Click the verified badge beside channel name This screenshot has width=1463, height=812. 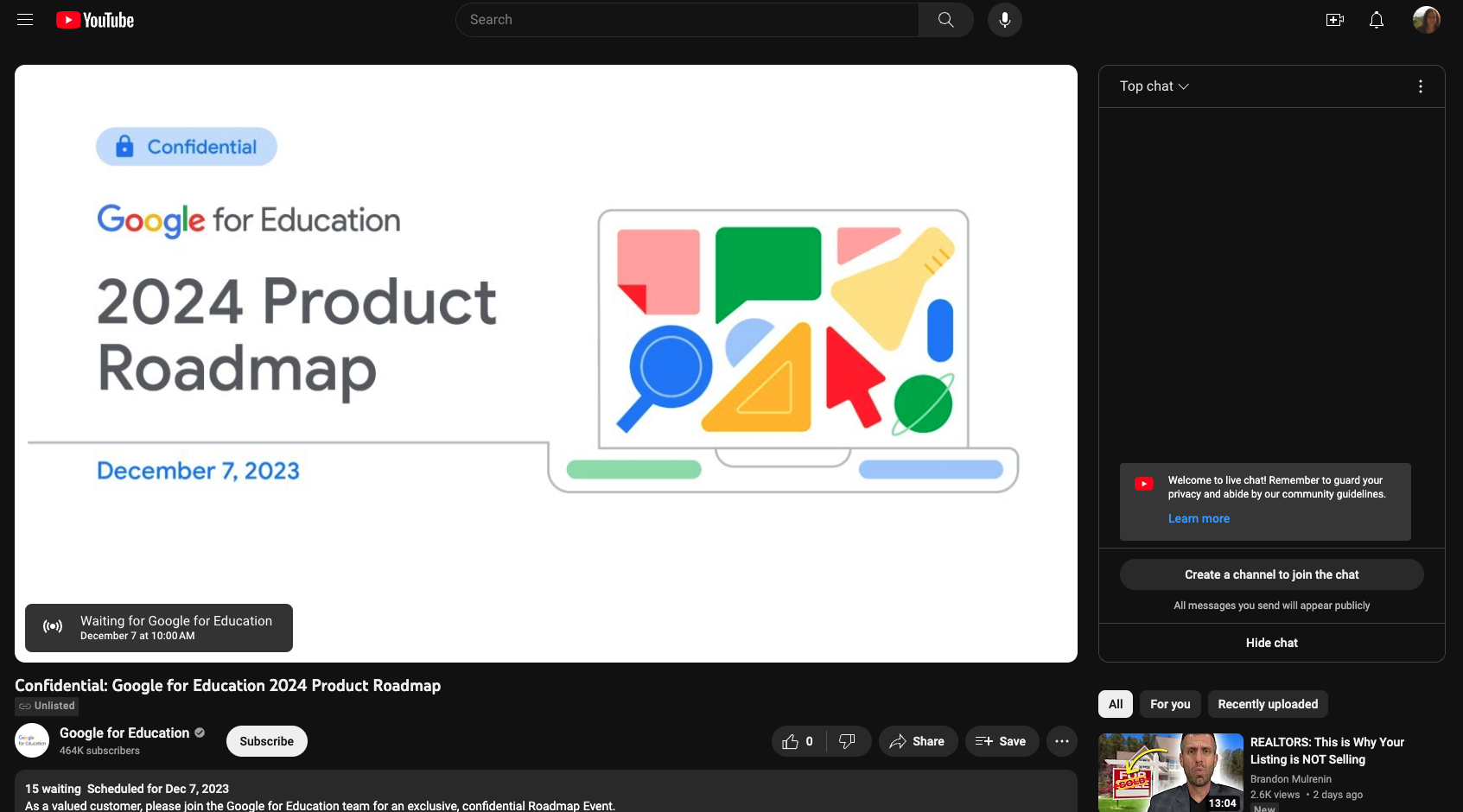point(200,733)
